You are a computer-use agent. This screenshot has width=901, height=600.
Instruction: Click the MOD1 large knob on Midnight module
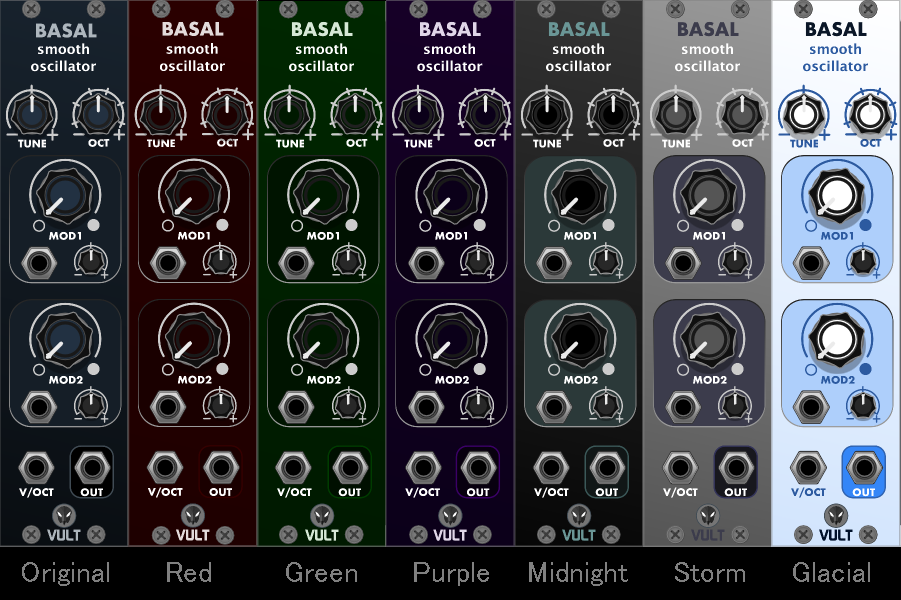pyautogui.click(x=579, y=194)
